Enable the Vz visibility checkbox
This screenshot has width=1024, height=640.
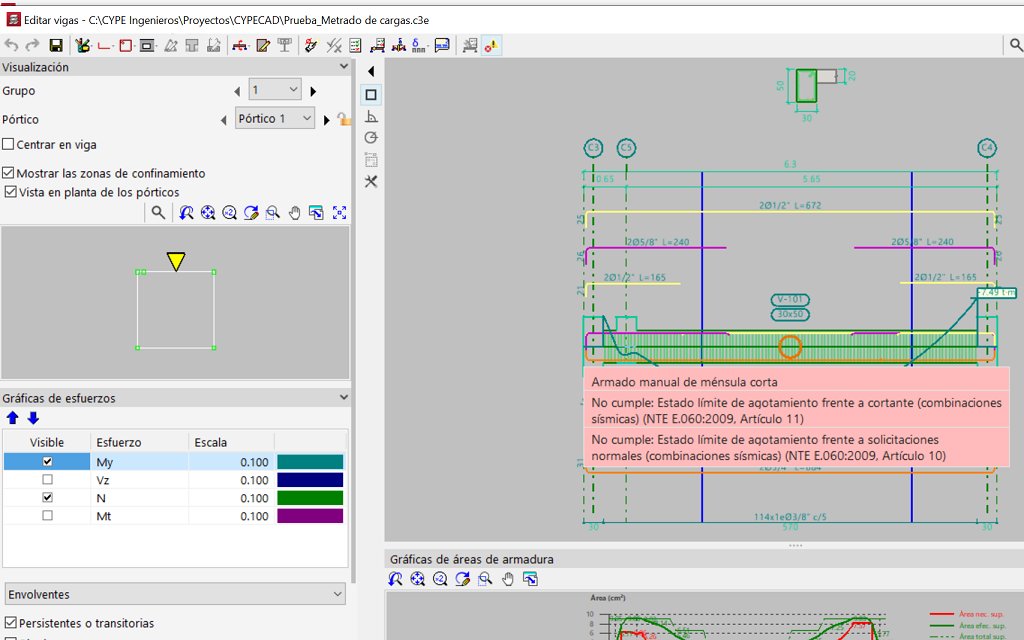[x=47, y=479]
